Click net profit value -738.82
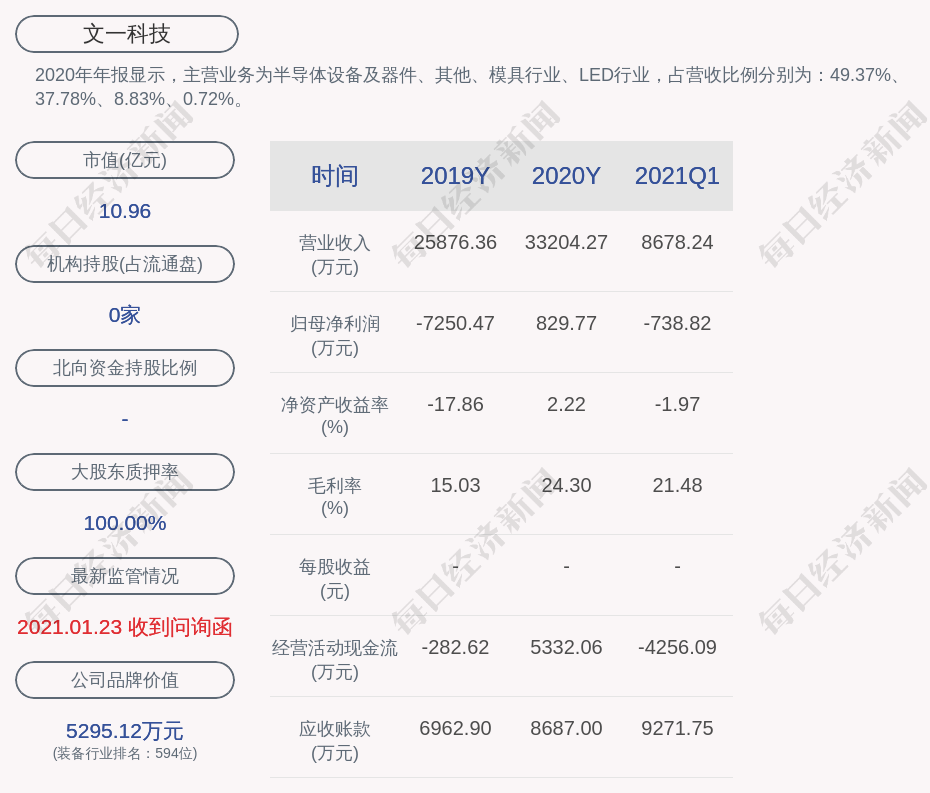The width and height of the screenshot is (930, 793). tap(677, 323)
